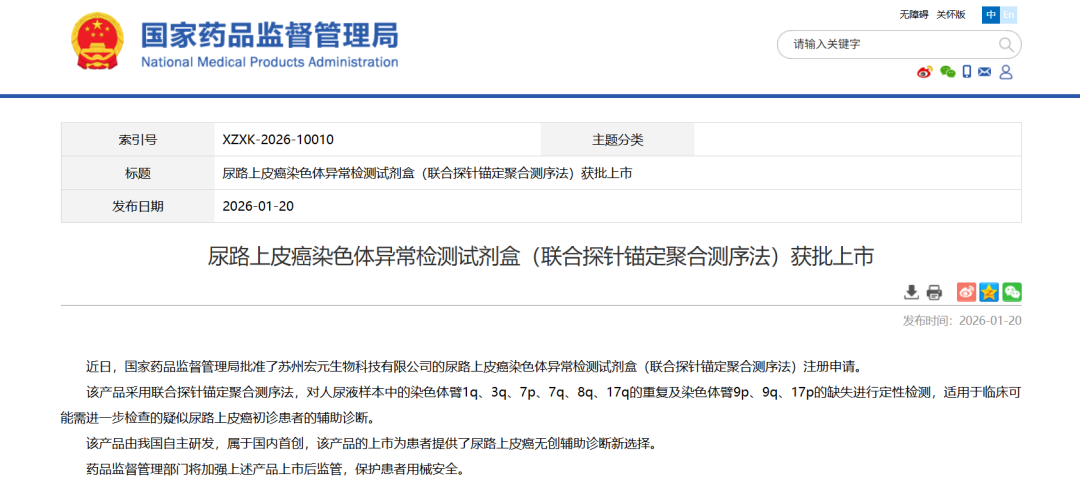Screen dimensions: 1080x491
Task: Click the national emblem logo
Action: tap(97, 42)
